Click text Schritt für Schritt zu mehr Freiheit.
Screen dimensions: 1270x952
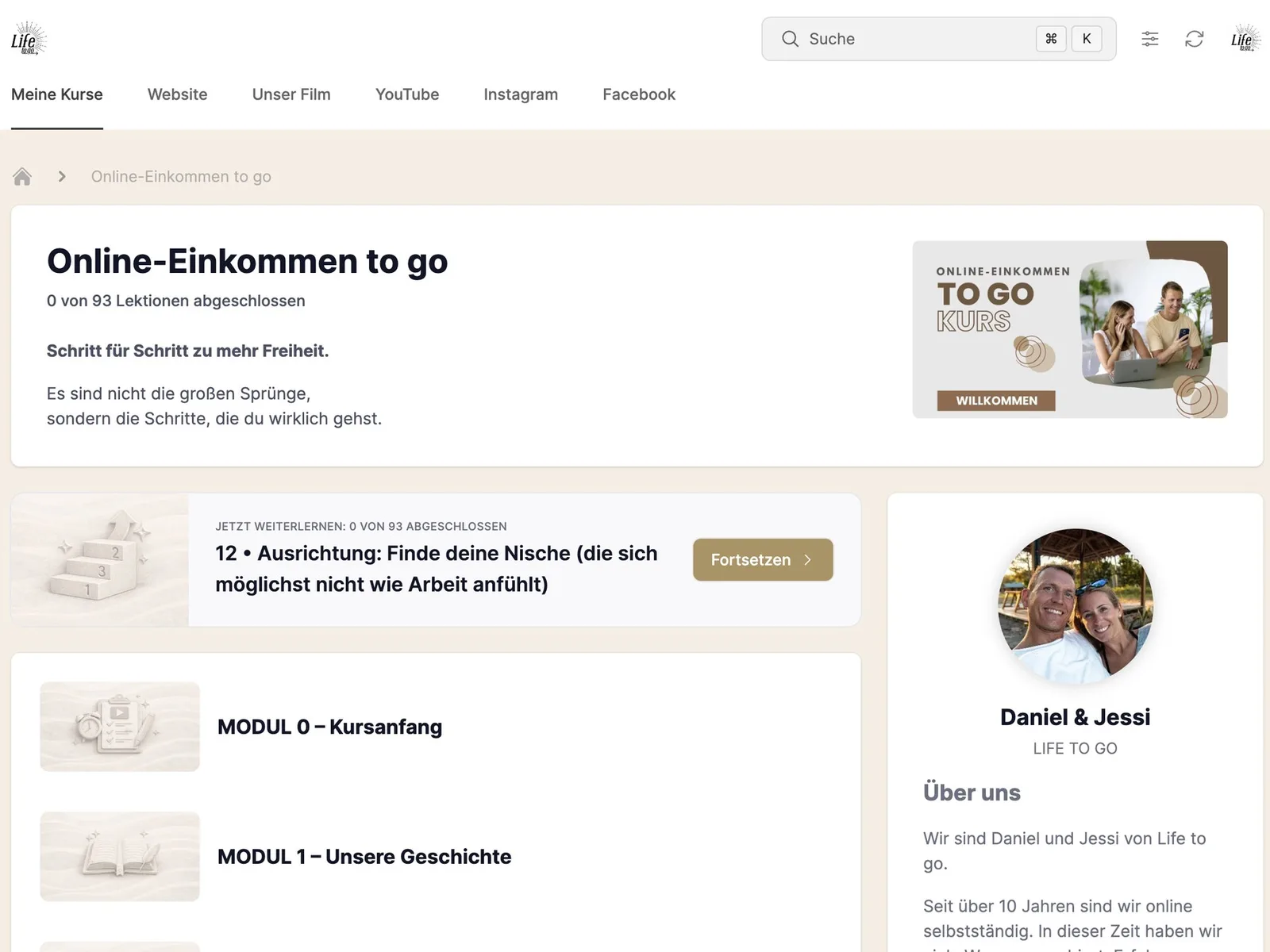click(x=187, y=351)
